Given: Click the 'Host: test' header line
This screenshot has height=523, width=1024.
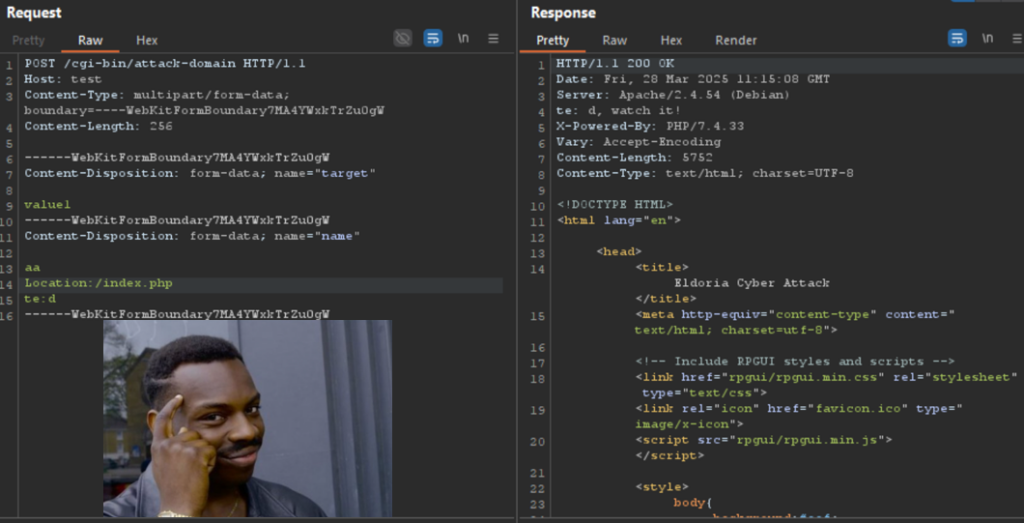Looking at the screenshot, I should 63,80.
